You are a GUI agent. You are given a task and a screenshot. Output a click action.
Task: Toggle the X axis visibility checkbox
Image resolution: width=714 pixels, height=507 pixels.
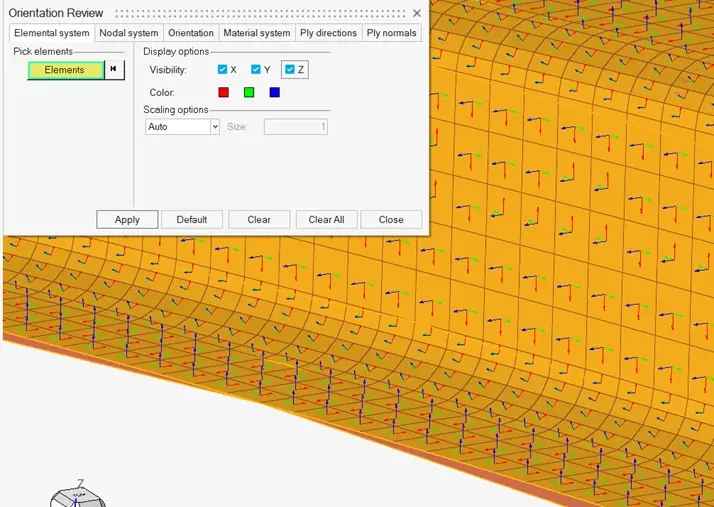[x=222, y=70]
